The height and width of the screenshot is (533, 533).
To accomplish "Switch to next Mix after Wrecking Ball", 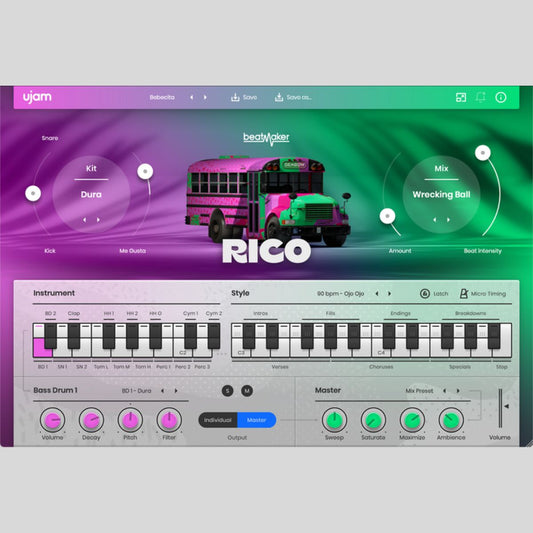I will (x=448, y=220).
